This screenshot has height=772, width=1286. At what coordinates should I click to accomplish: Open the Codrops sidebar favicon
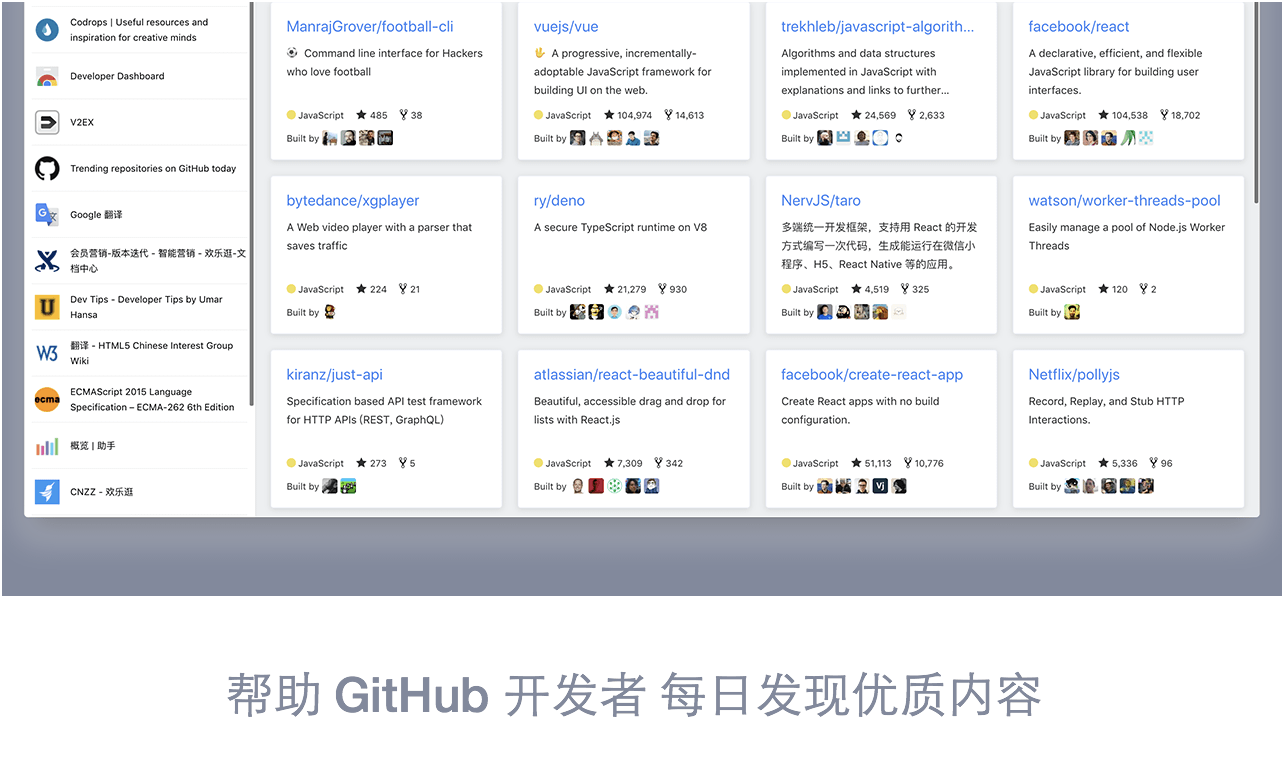click(47, 30)
